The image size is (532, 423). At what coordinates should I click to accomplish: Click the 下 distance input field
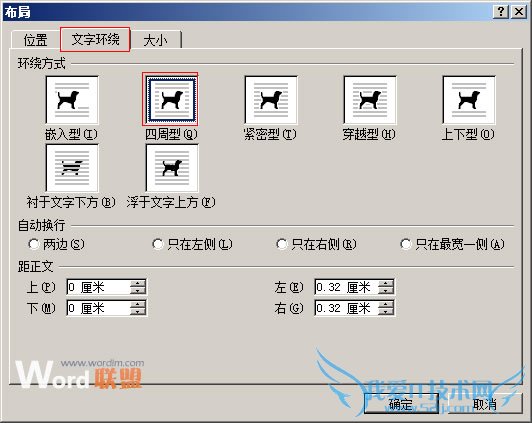coord(98,308)
